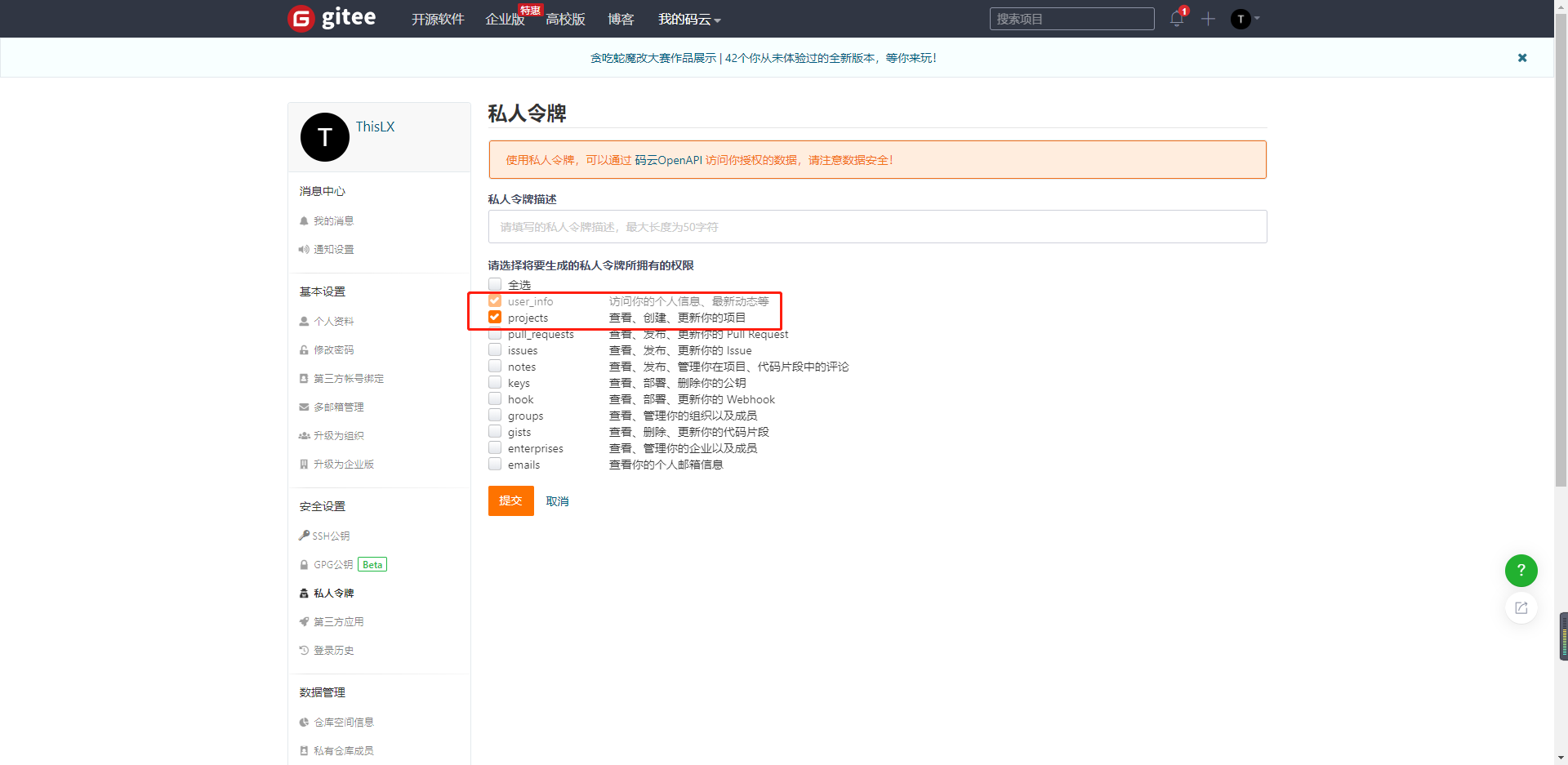Click the green help question mark button

1521,571
